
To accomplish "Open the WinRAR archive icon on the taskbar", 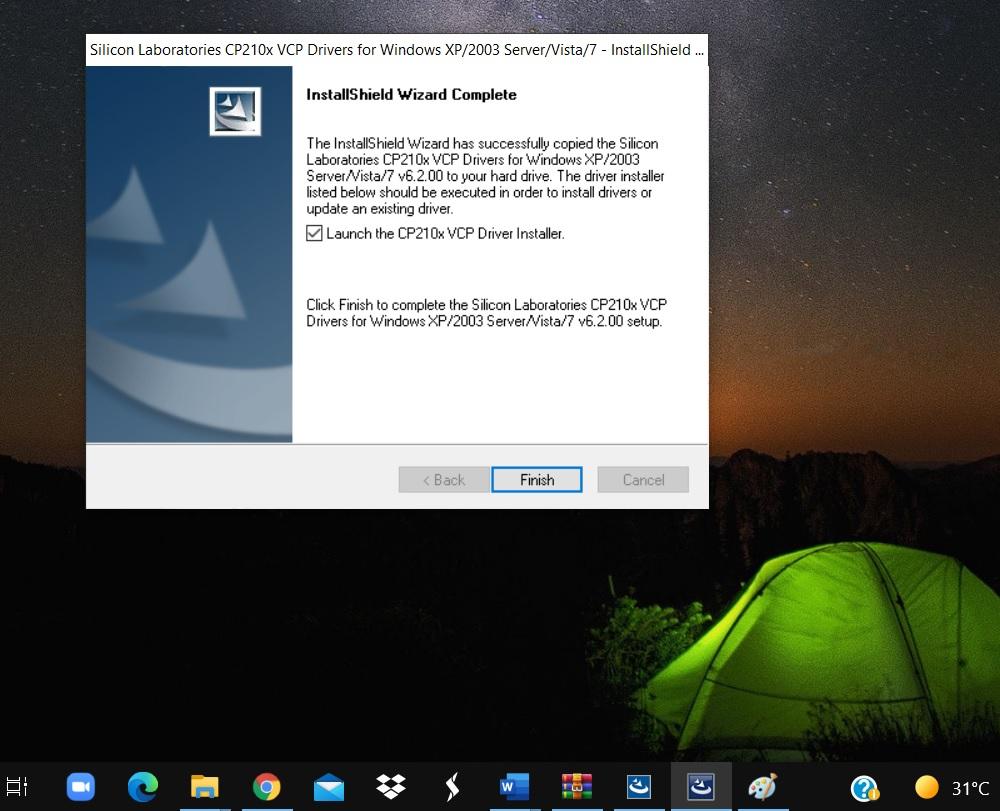I will tap(577, 787).
